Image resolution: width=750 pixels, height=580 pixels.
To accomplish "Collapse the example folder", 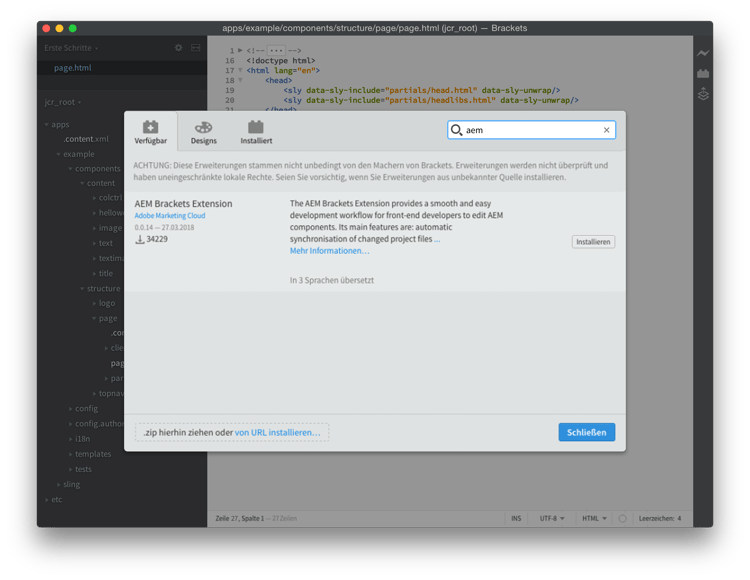I will (59, 154).
